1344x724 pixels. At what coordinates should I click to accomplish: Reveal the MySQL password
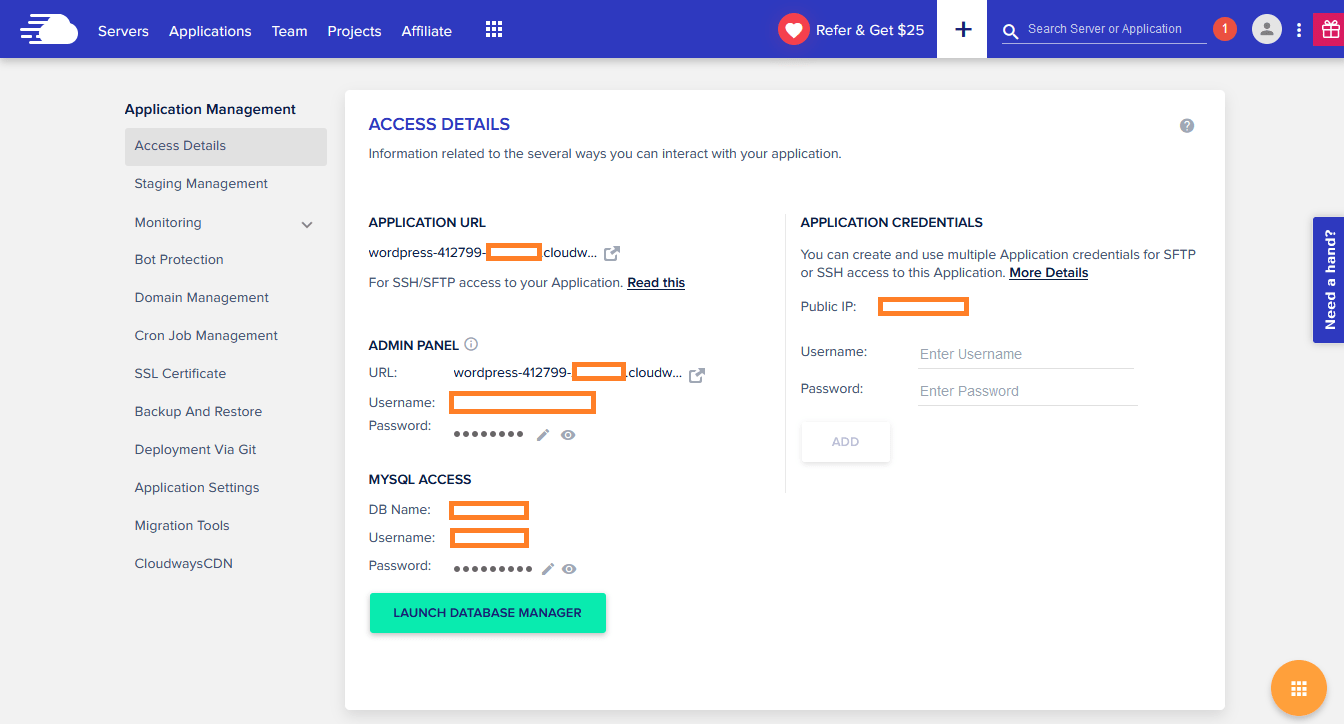[569, 568]
